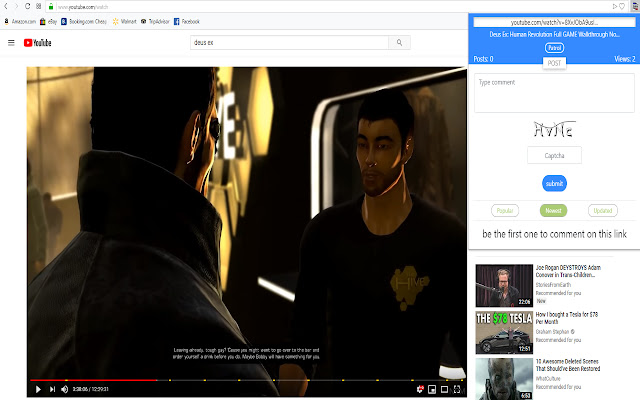Screen dimensions: 640x400
Task: Open the $78 Tesla video thumbnail
Action: (504, 333)
